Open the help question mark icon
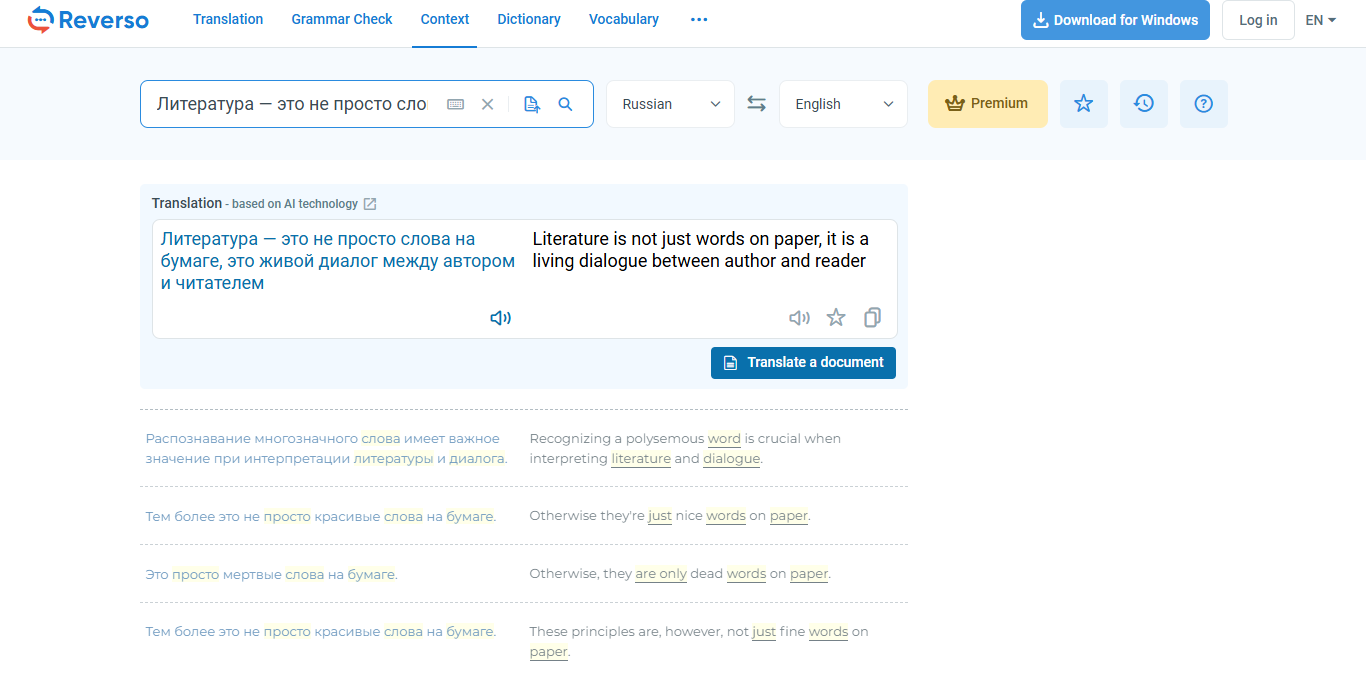 point(1204,103)
